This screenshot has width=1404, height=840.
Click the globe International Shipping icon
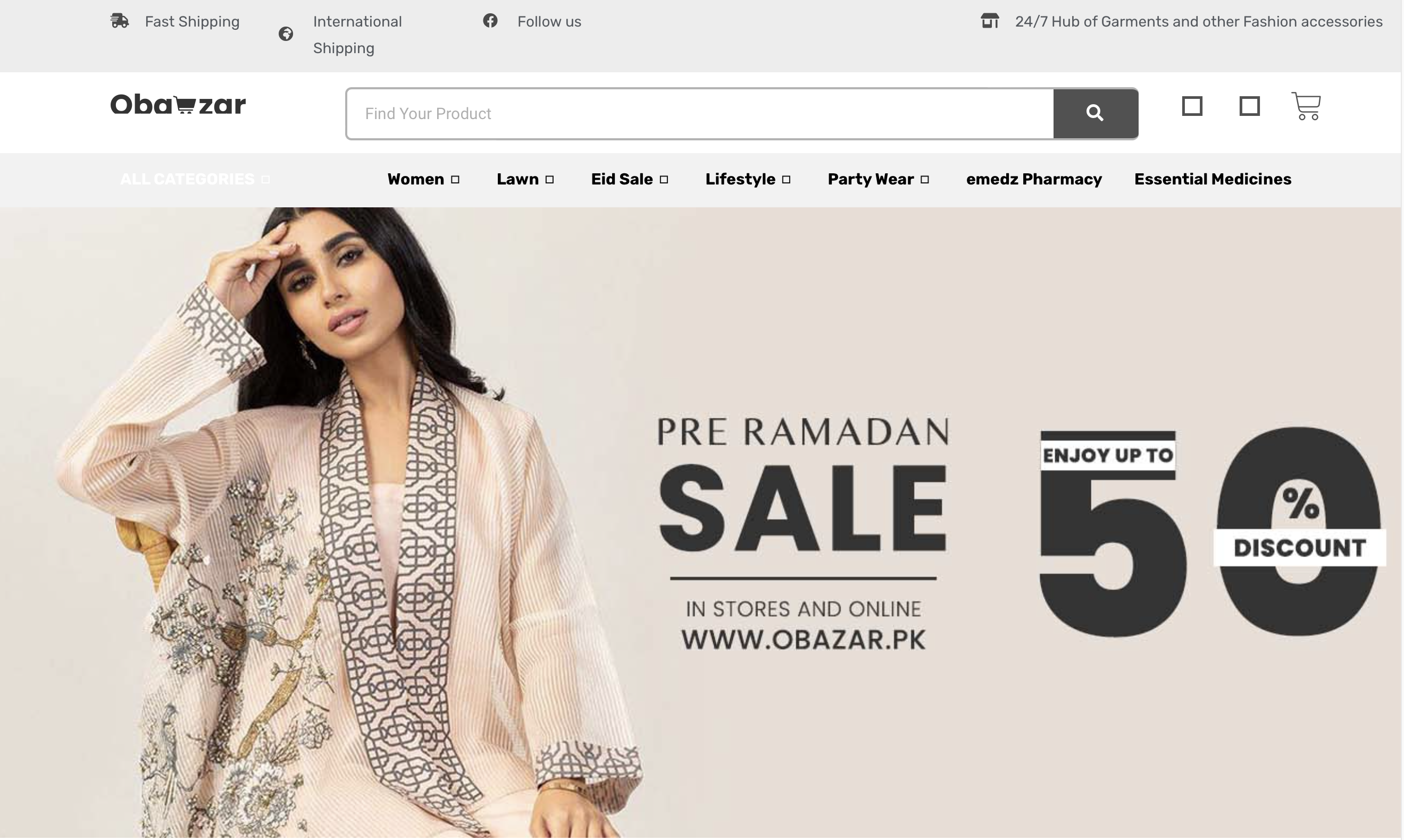(286, 35)
